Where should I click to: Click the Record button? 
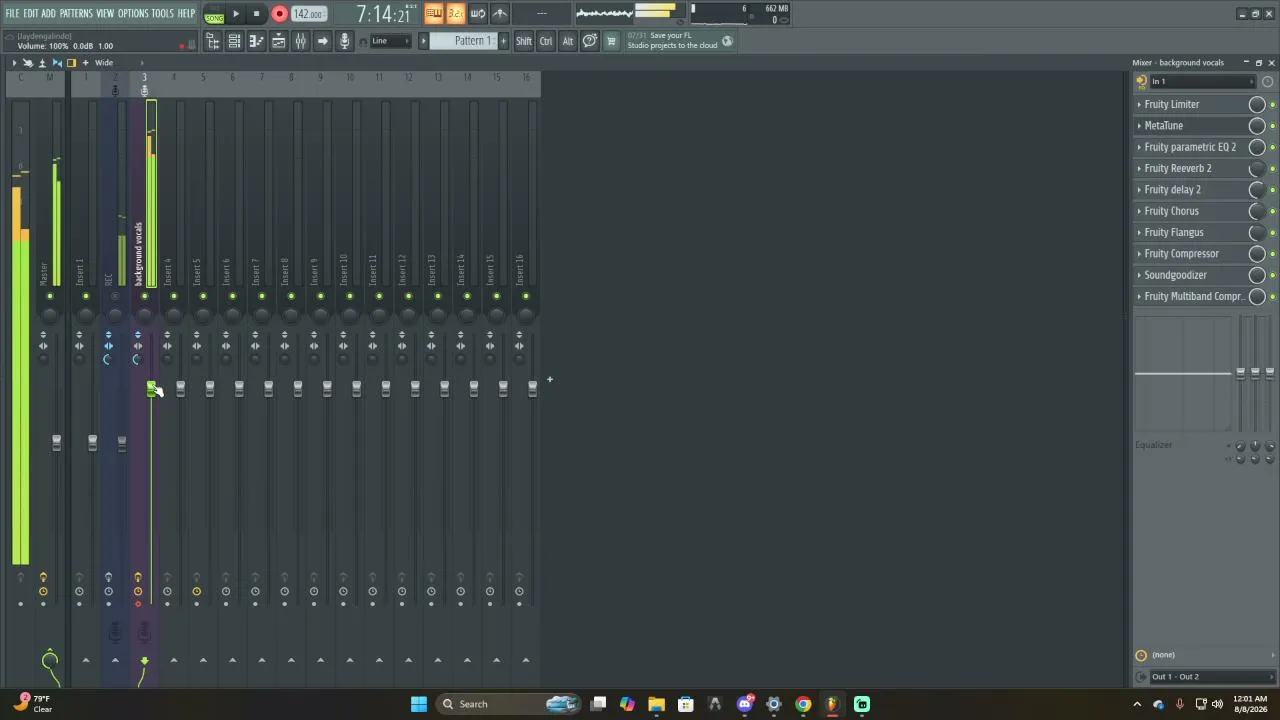click(279, 14)
